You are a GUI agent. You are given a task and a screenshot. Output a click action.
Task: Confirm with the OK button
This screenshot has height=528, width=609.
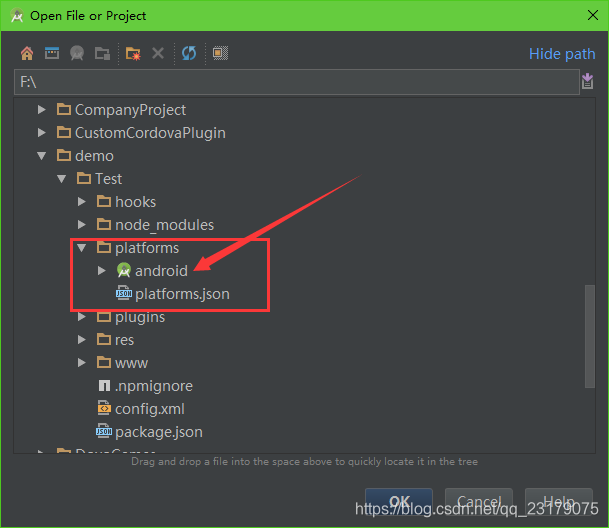pos(399,502)
